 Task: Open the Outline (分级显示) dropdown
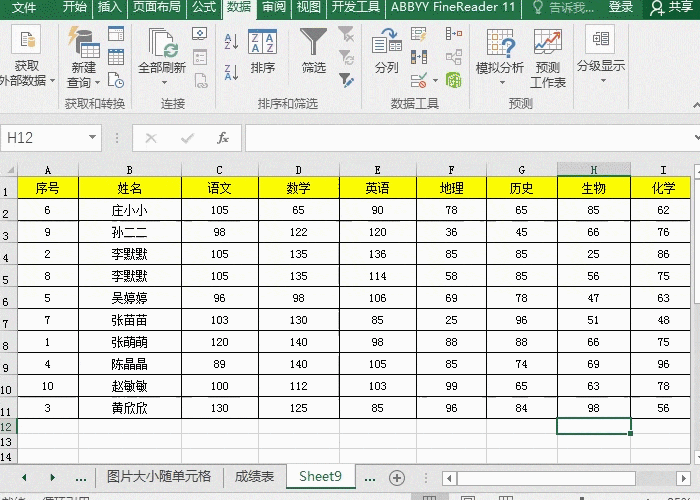[x=601, y=55]
